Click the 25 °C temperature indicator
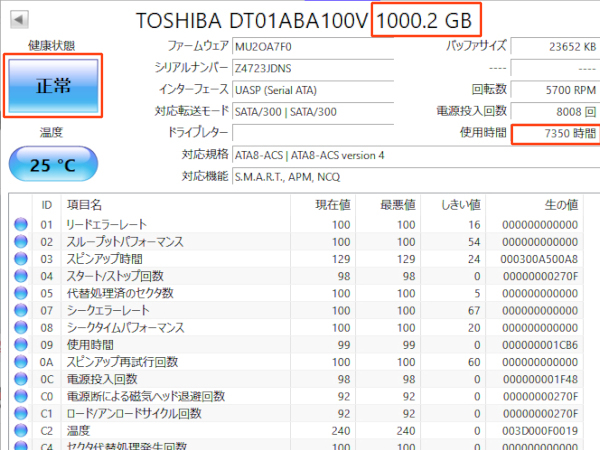Image resolution: width=600 pixels, height=450 pixels. [x=53, y=164]
